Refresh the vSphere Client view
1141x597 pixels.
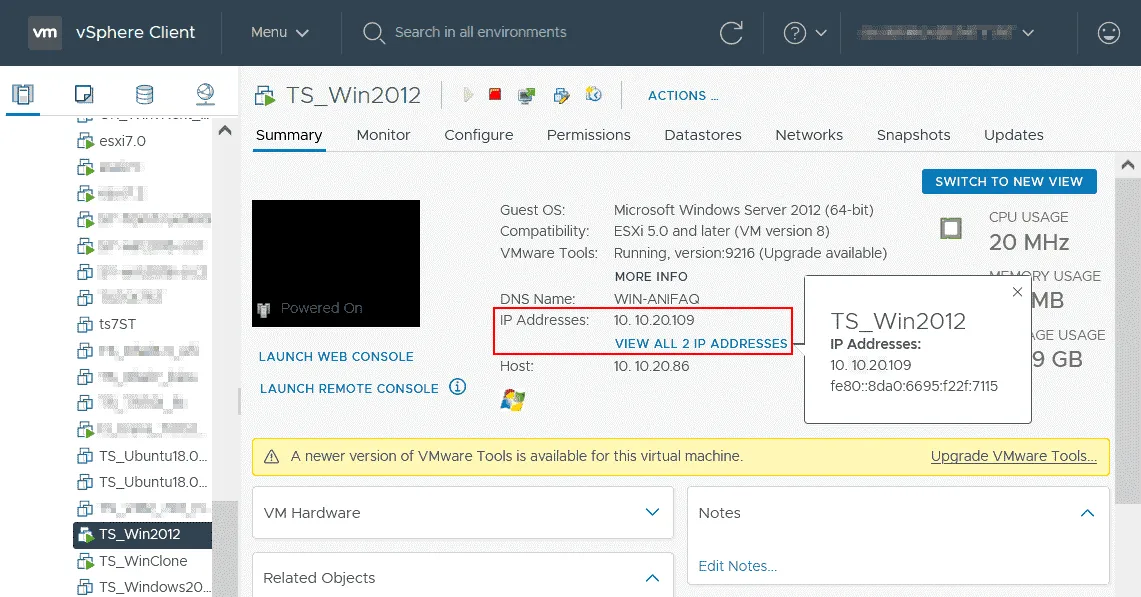[x=731, y=33]
